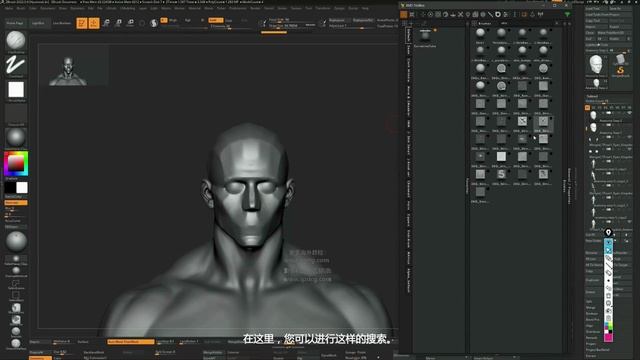
Task: Open the Alpha menu in ZBrush menu bar
Action: [x=9, y=8]
